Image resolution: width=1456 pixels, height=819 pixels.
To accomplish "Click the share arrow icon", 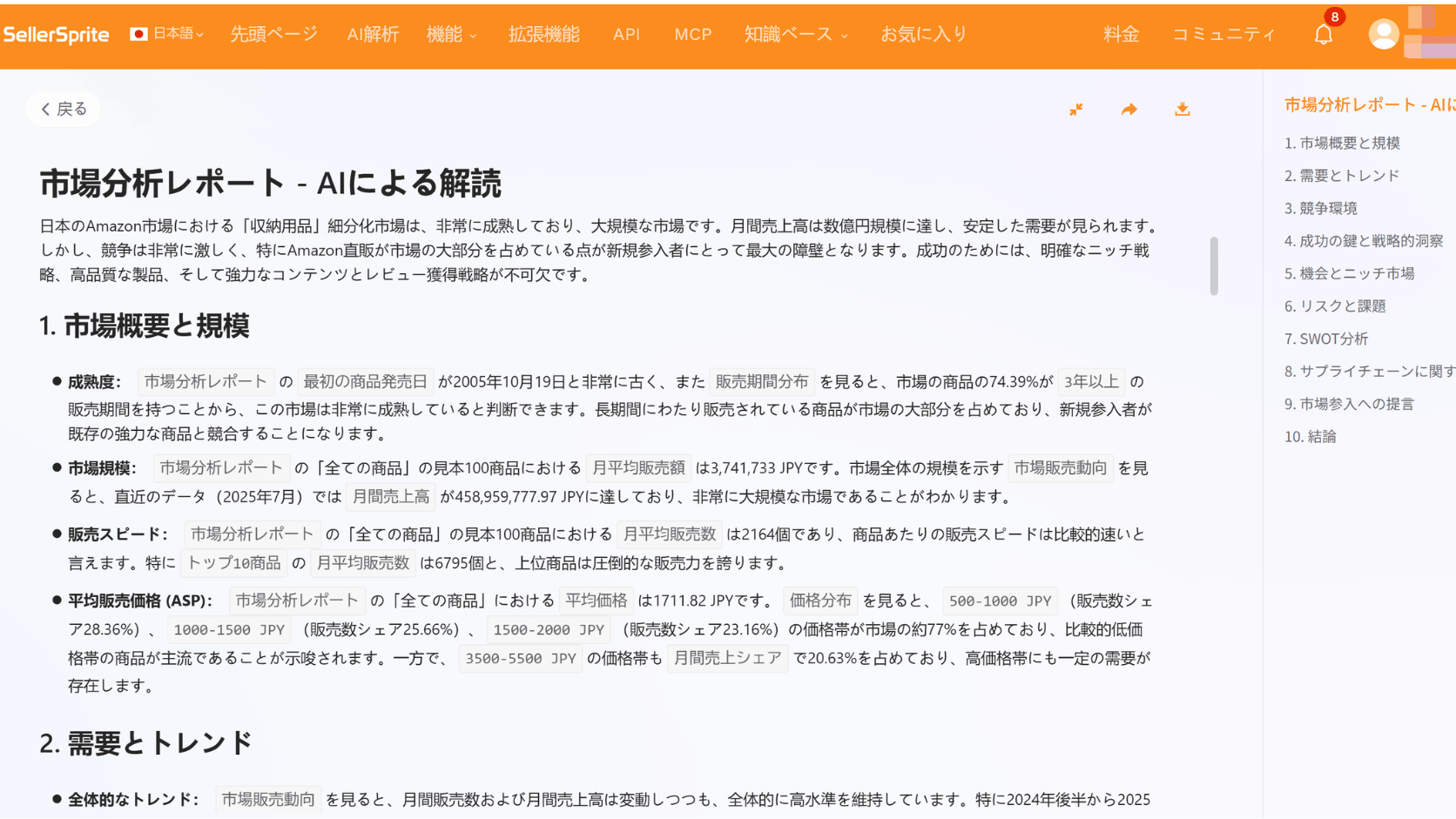I will pos(1129,109).
